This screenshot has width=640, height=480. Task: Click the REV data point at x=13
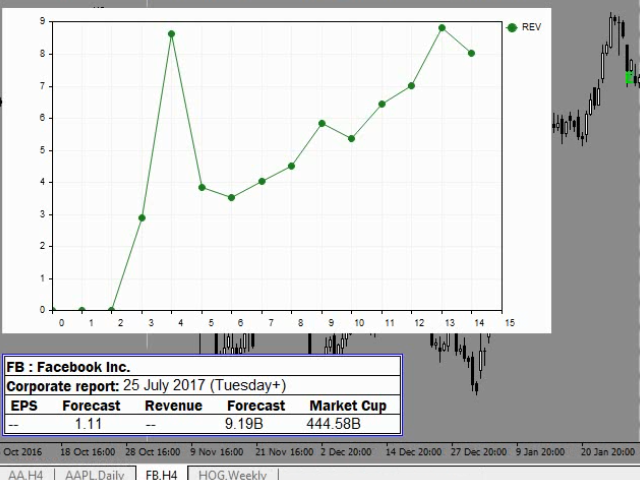pyautogui.click(x=442, y=28)
